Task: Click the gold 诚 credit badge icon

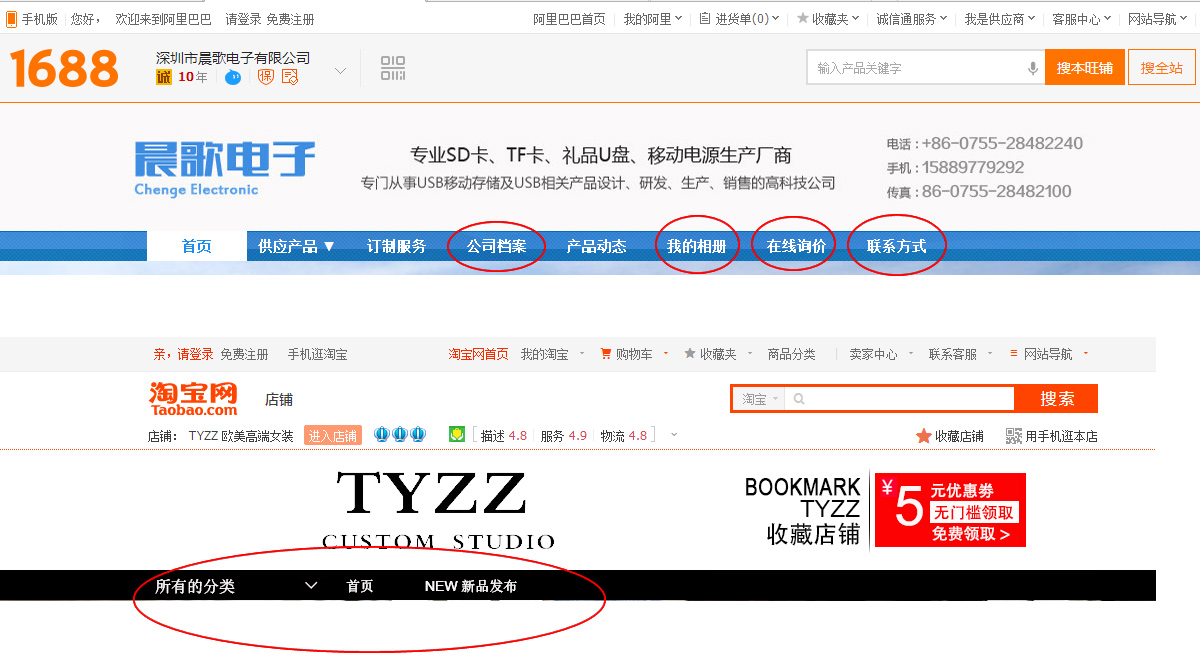Action: coord(164,77)
